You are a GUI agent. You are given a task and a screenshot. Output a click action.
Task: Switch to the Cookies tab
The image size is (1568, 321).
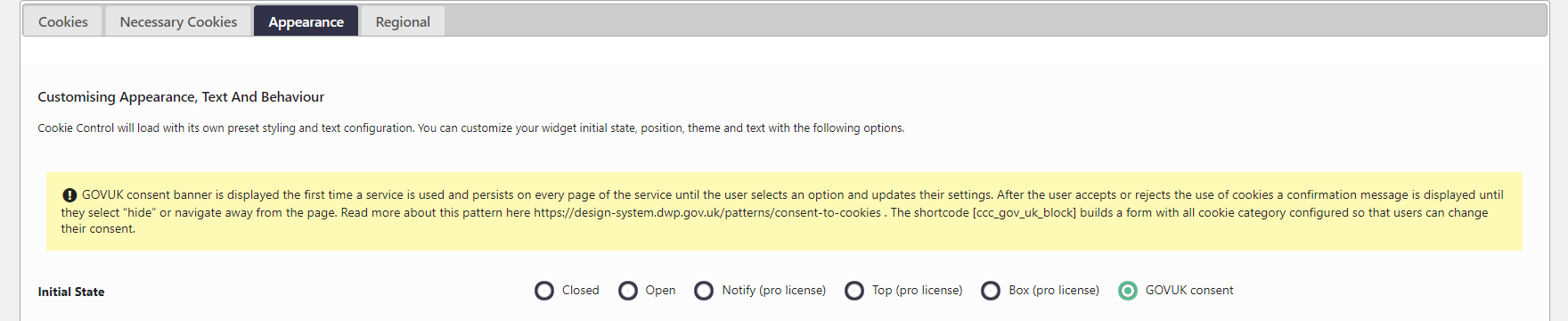tap(63, 21)
